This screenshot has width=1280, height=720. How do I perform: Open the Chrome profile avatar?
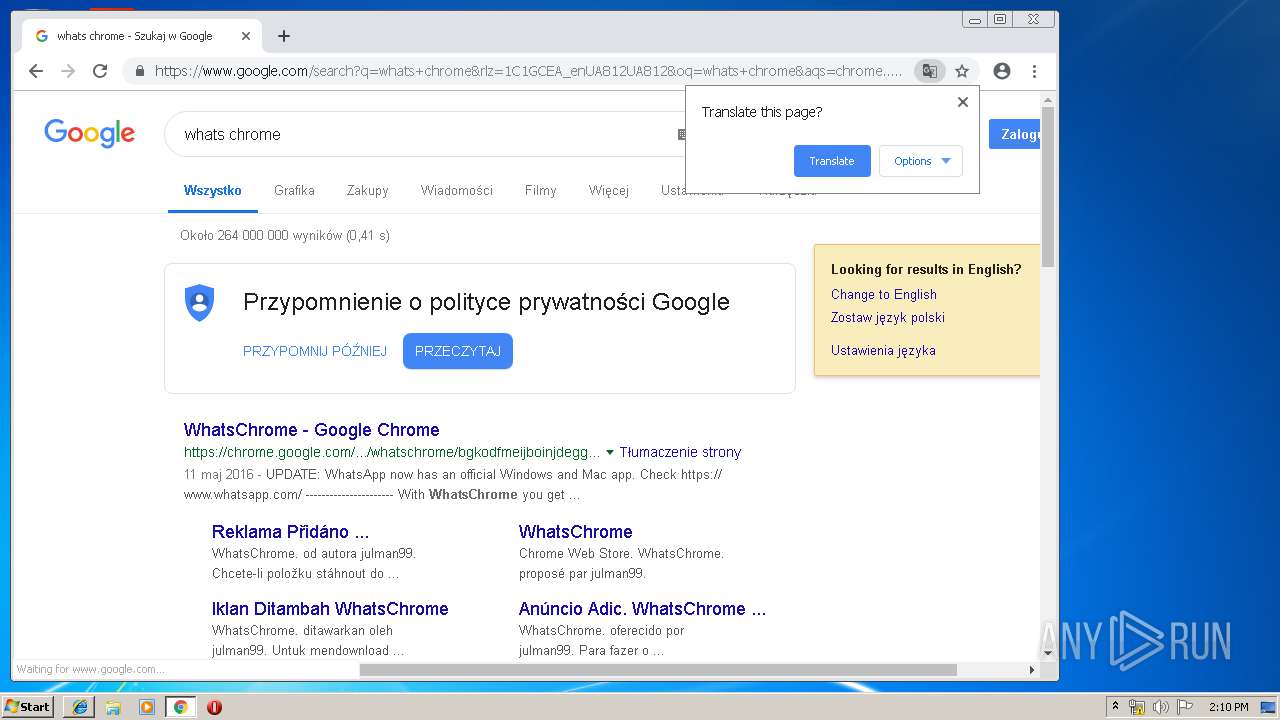pyautogui.click(x=1002, y=71)
